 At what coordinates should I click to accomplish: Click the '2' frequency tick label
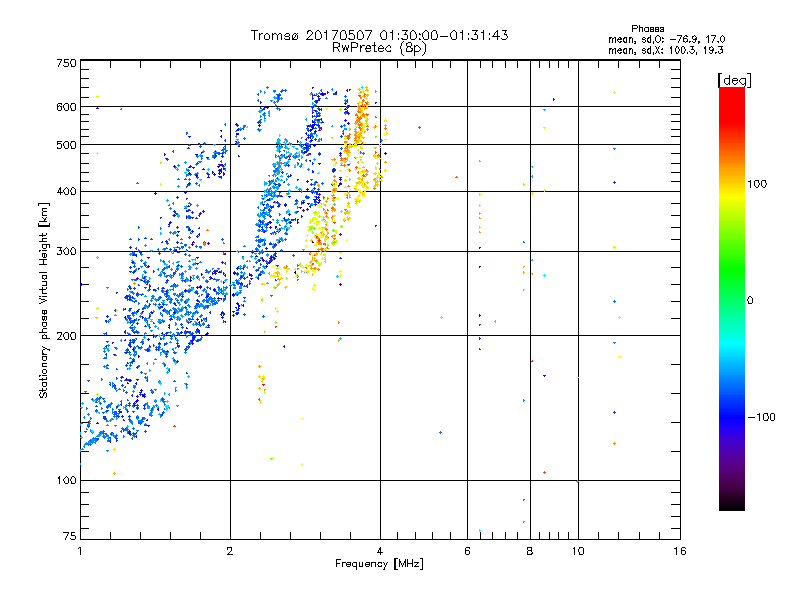(x=230, y=551)
